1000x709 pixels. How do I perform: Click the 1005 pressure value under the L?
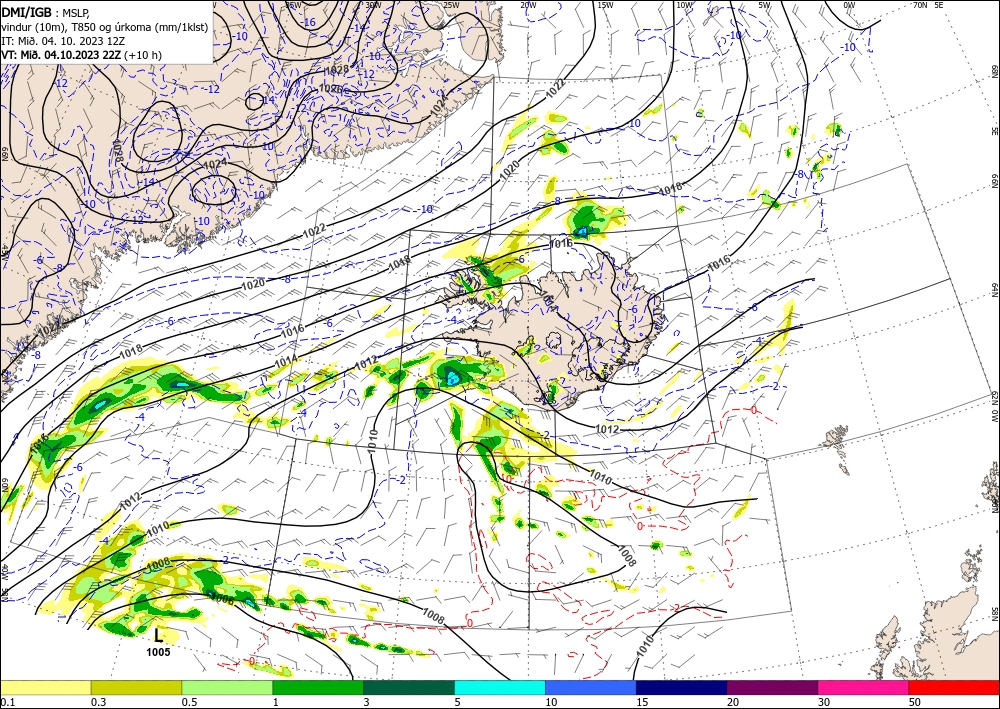(158, 652)
